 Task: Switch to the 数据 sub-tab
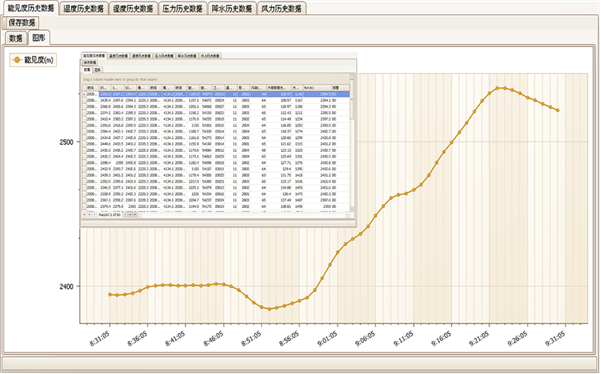pos(16,38)
